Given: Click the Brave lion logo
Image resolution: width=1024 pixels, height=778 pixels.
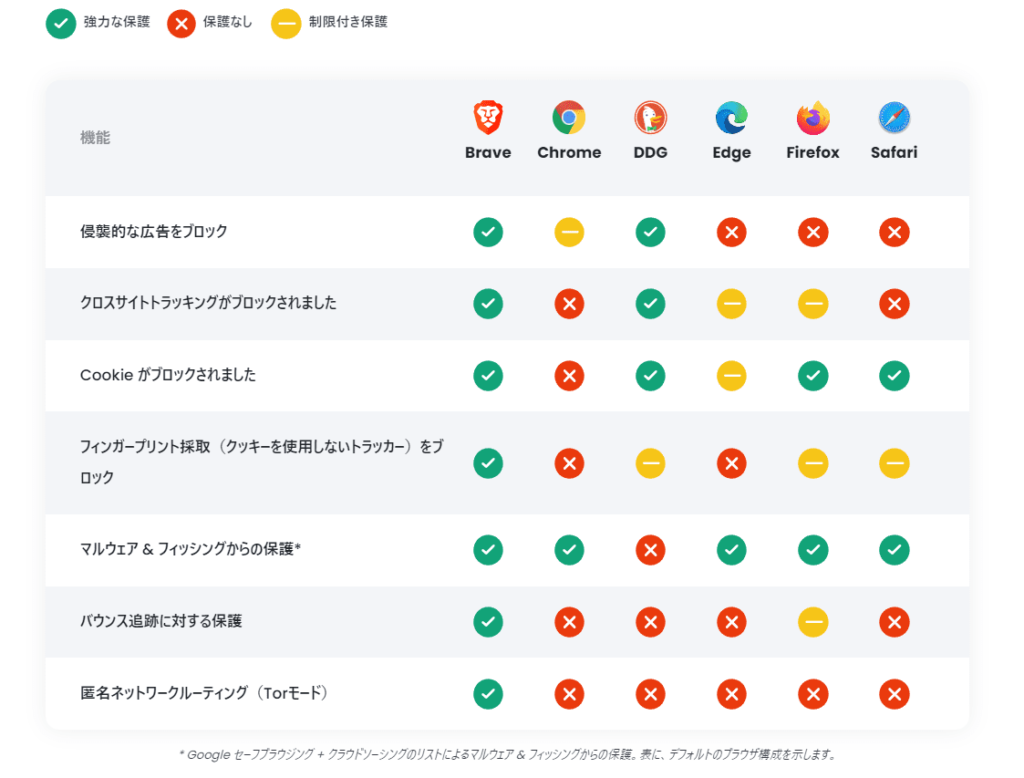Looking at the screenshot, I should click(x=488, y=118).
